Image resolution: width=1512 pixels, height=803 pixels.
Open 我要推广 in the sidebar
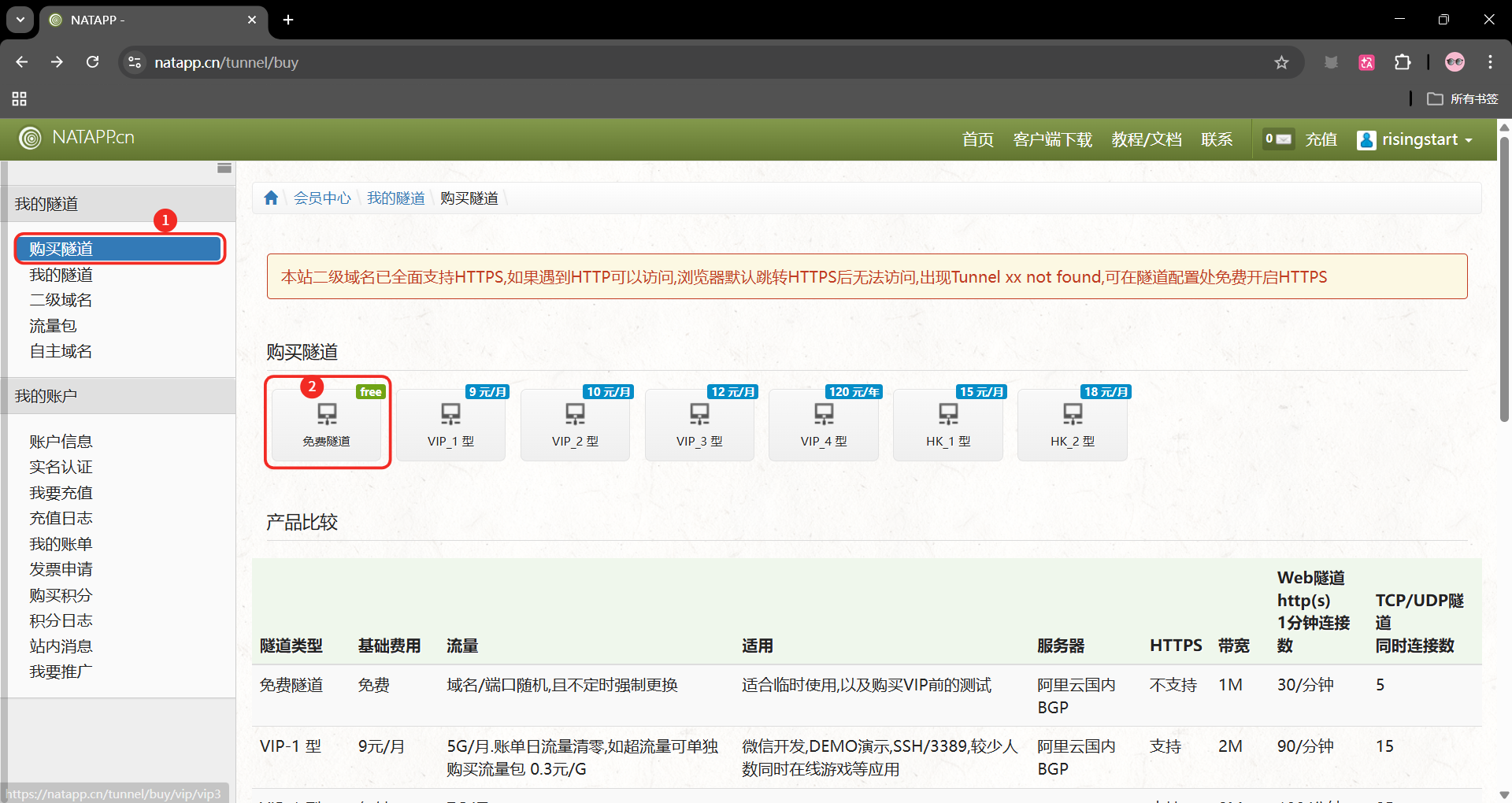[x=61, y=672]
